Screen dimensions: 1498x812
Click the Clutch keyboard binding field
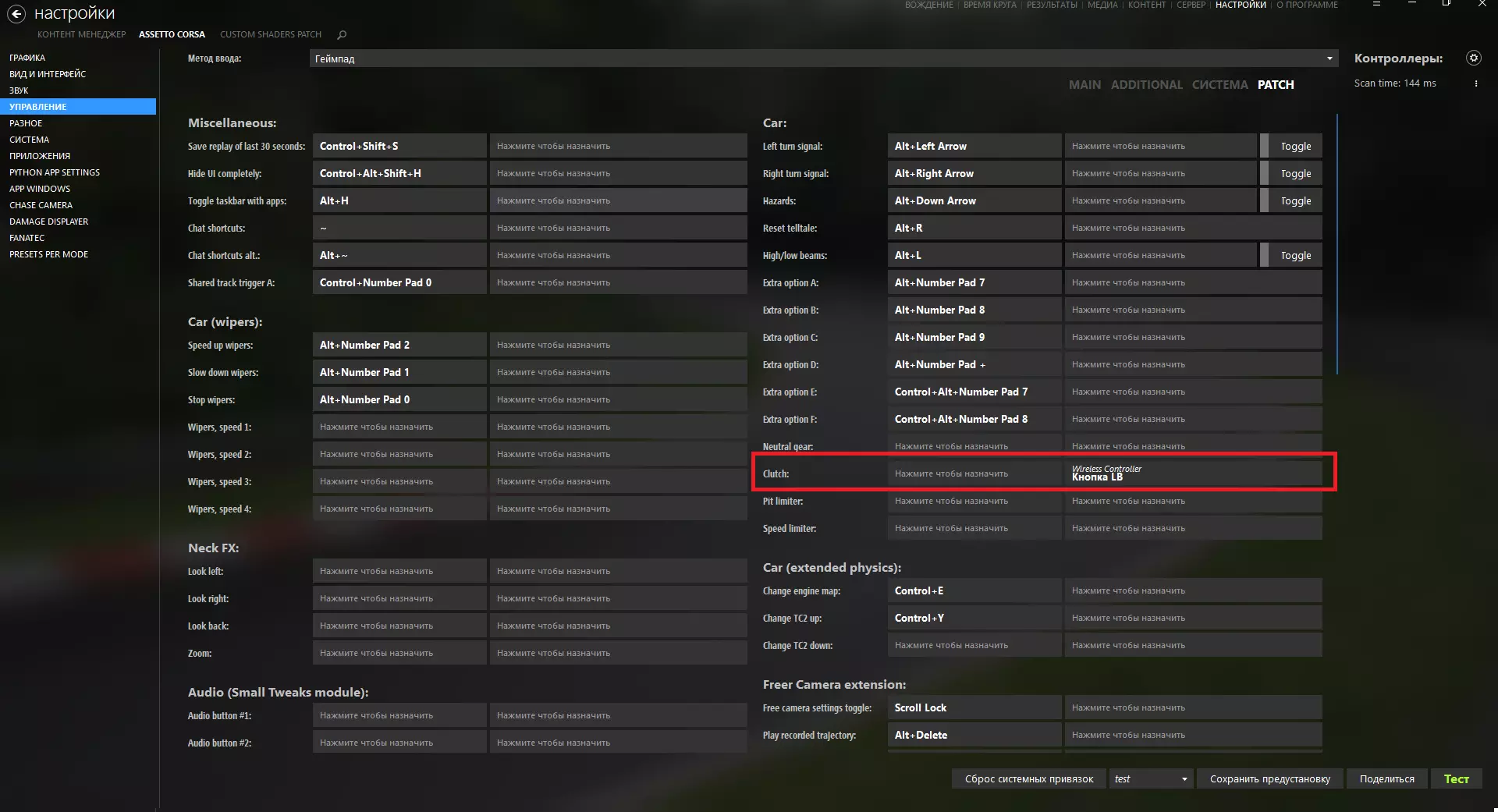click(974, 473)
